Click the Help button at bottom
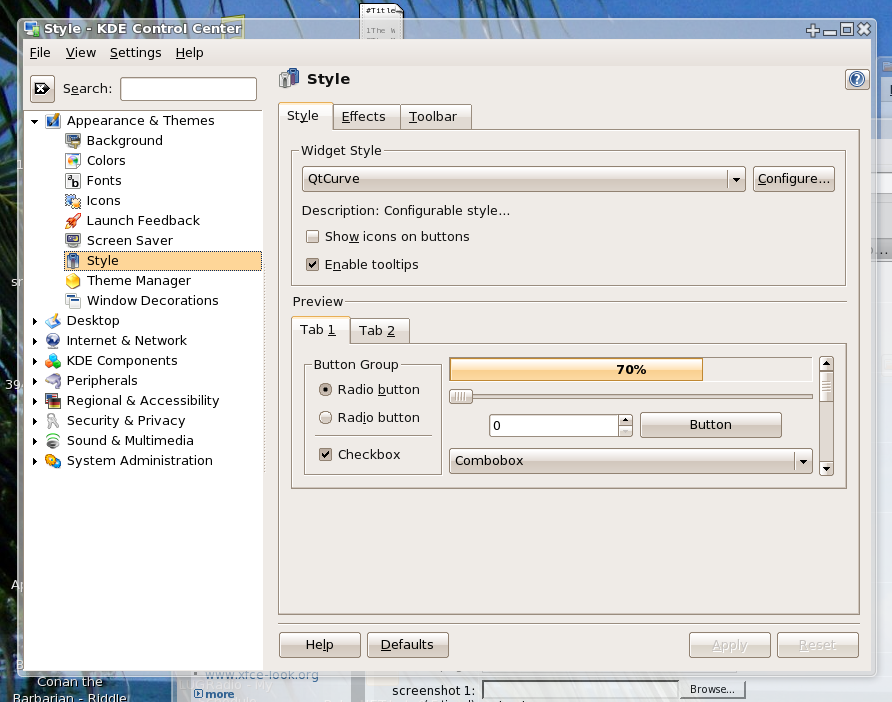892x702 pixels. tap(320, 645)
